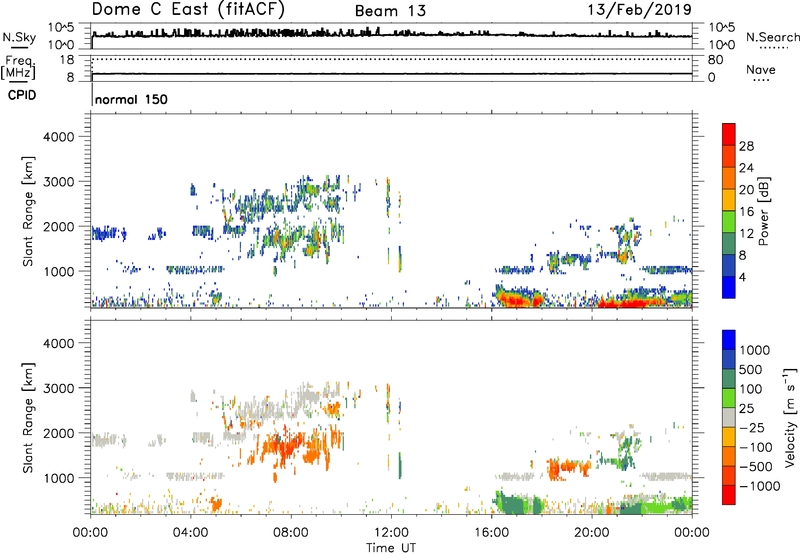Click the gray segment of velocity colorbar
The height and width of the screenshot is (554, 800).
pos(729,418)
